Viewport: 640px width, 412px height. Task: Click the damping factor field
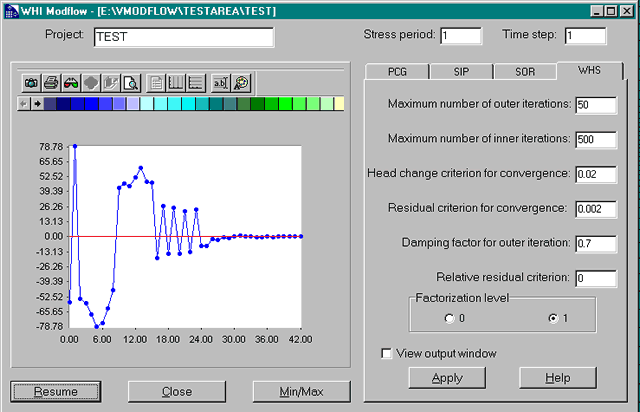[596, 244]
